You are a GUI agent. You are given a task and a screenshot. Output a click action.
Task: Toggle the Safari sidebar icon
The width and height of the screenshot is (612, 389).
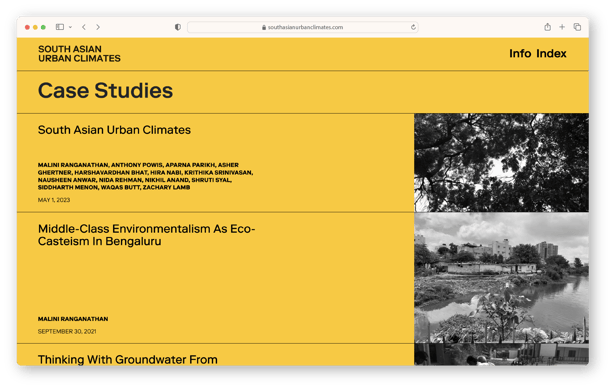point(60,27)
